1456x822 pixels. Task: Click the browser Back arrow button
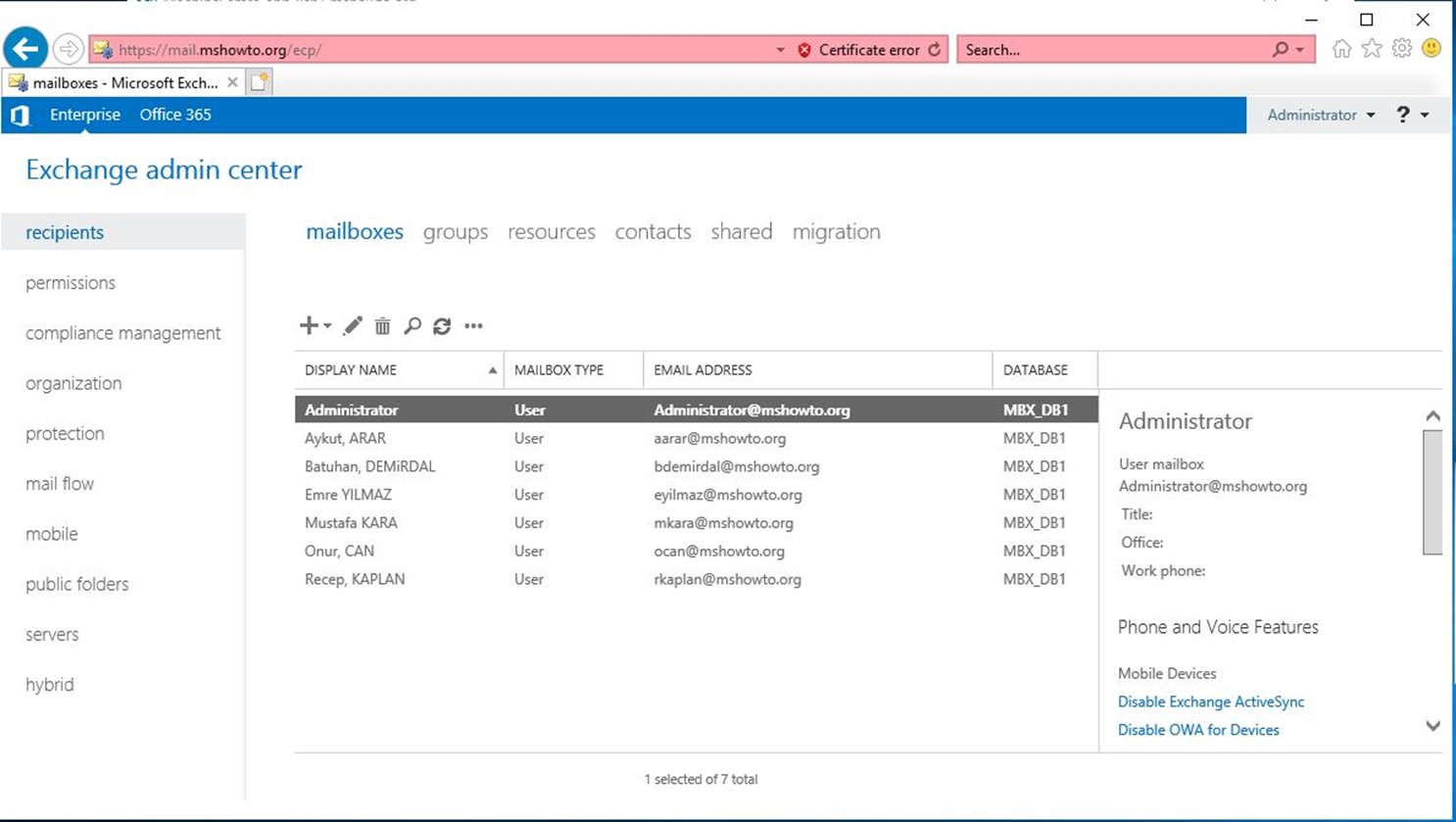(25, 49)
